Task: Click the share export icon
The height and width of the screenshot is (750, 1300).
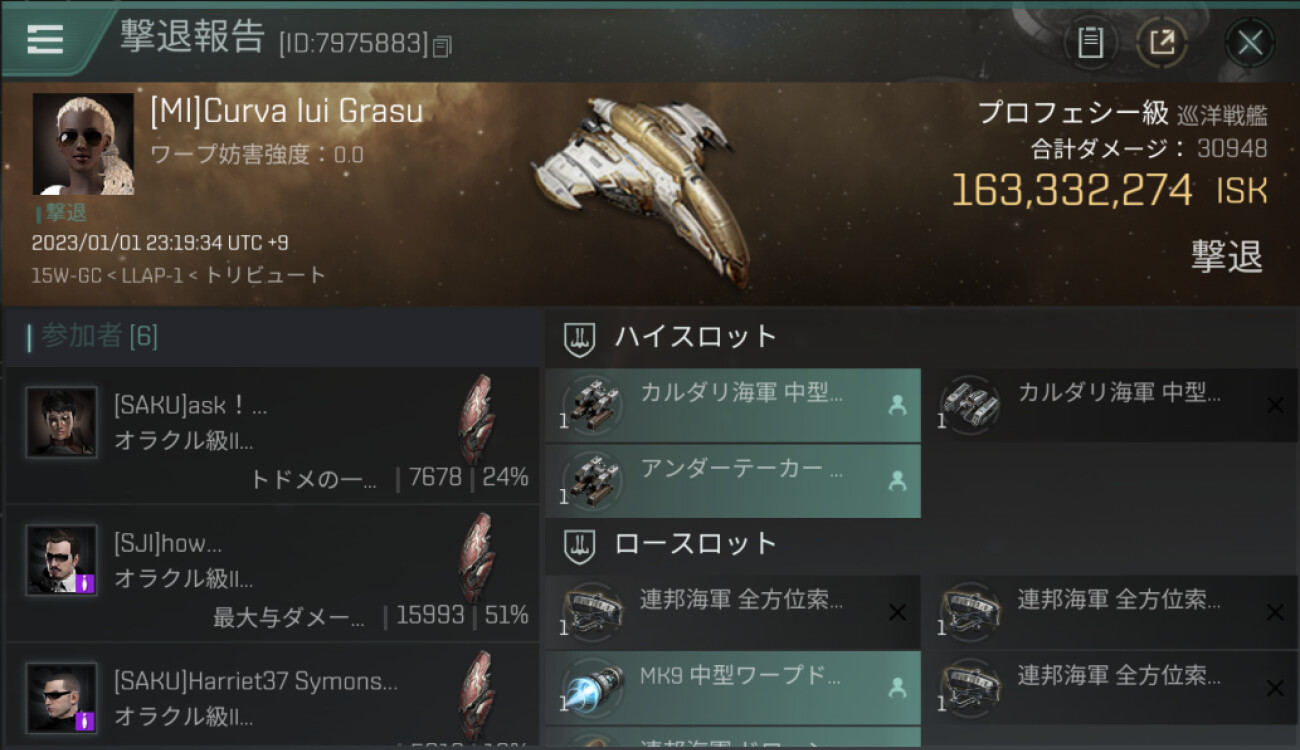Action: tap(1161, 42)
